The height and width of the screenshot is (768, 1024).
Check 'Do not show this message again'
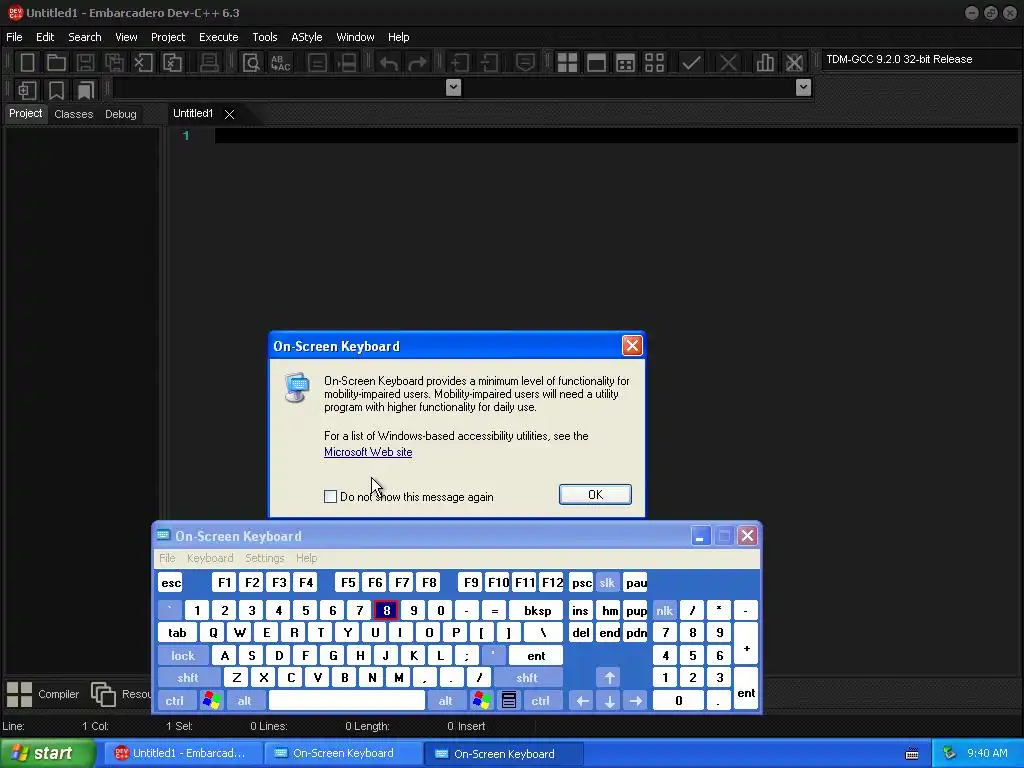330,496
